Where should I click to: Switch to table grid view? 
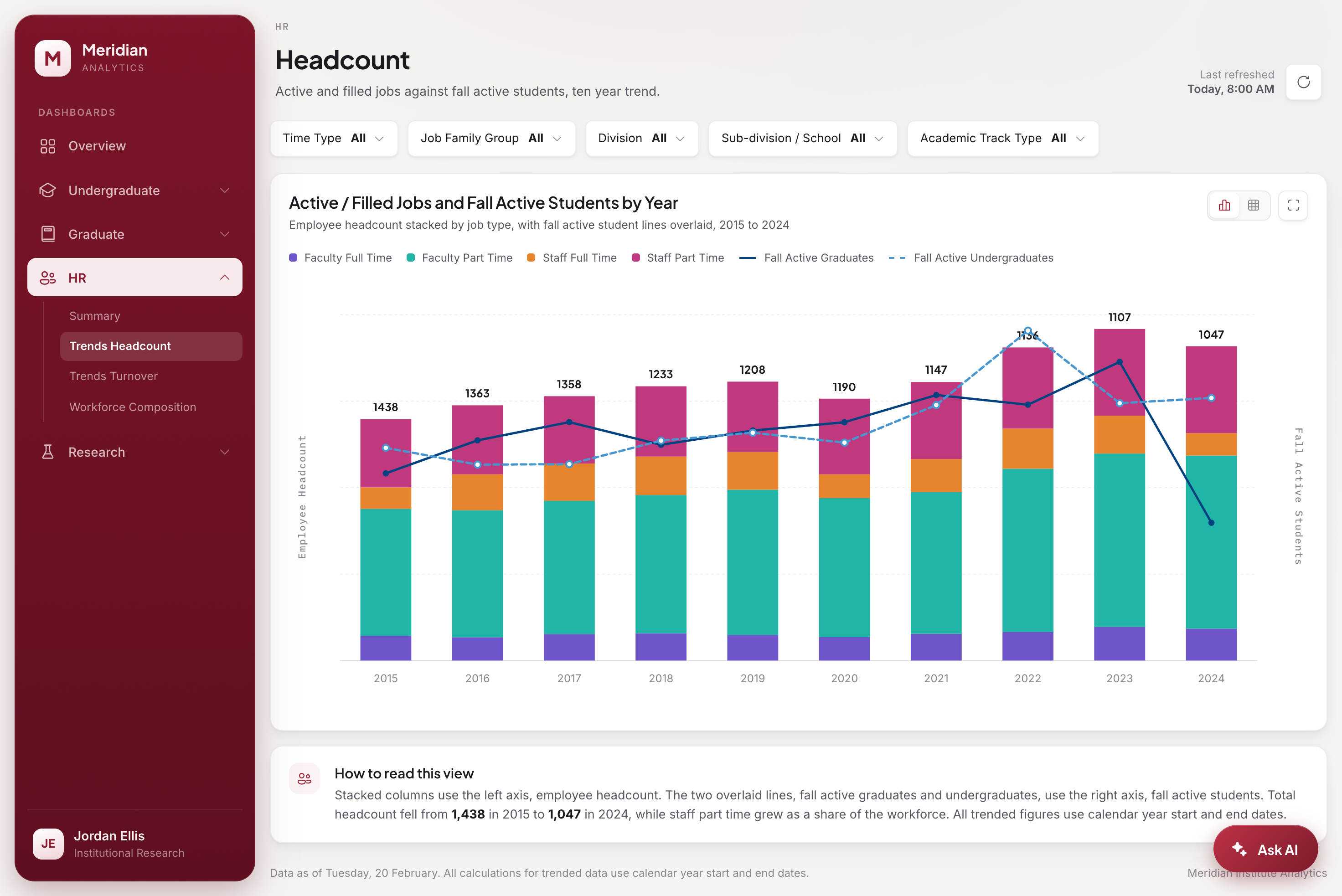1254,206
